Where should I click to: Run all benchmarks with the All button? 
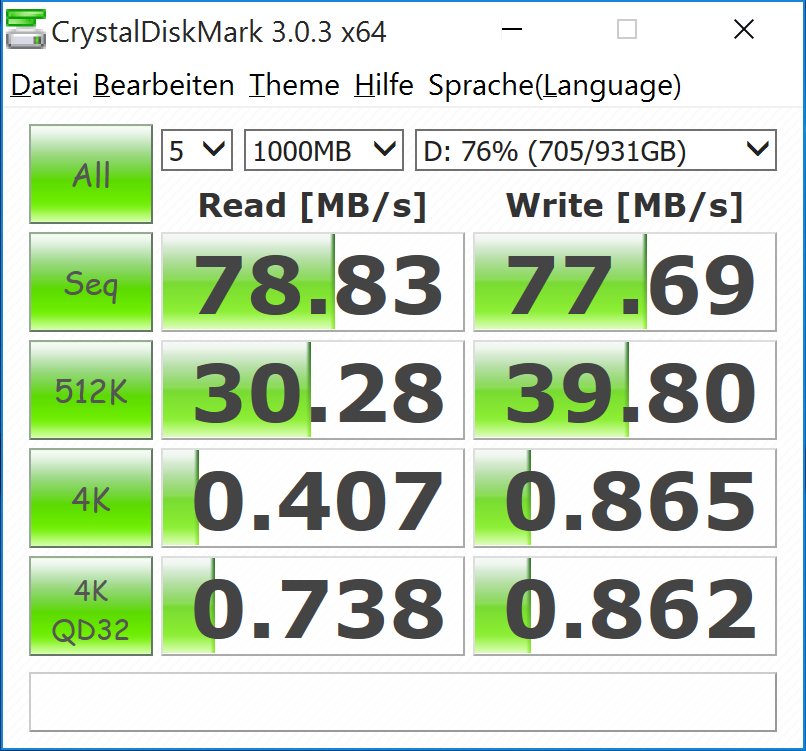coord(90,174)
